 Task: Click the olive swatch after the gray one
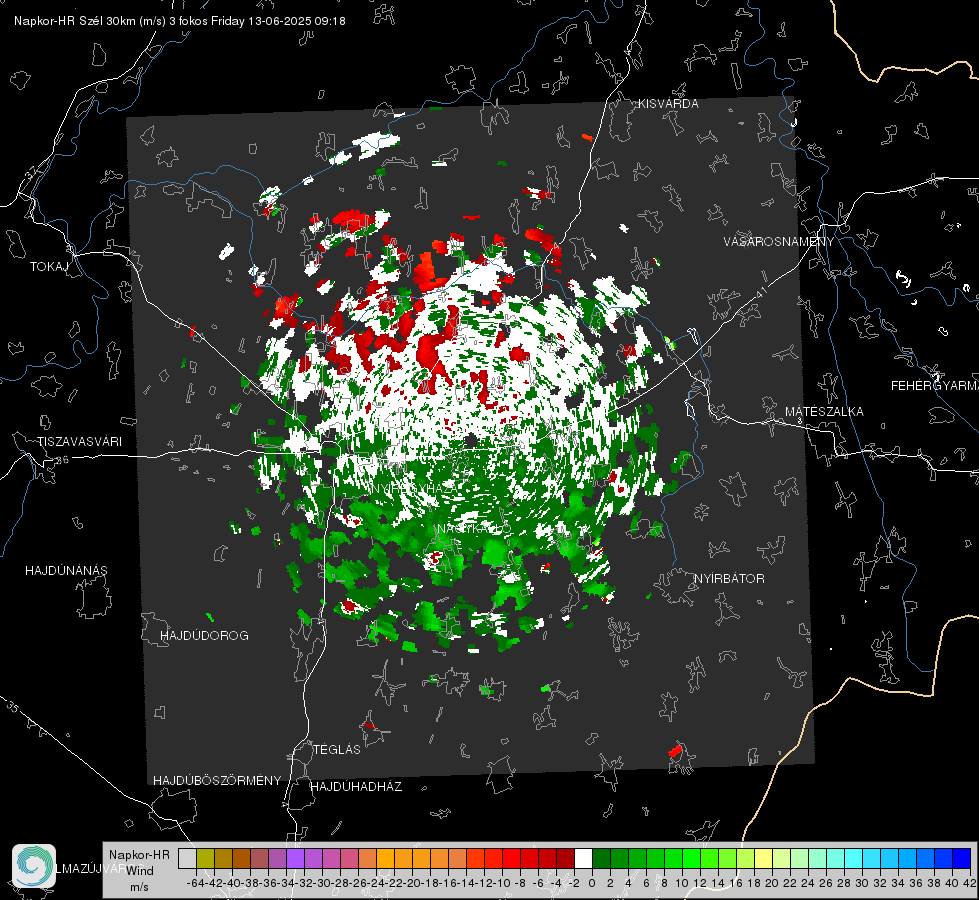pos(205,858)
